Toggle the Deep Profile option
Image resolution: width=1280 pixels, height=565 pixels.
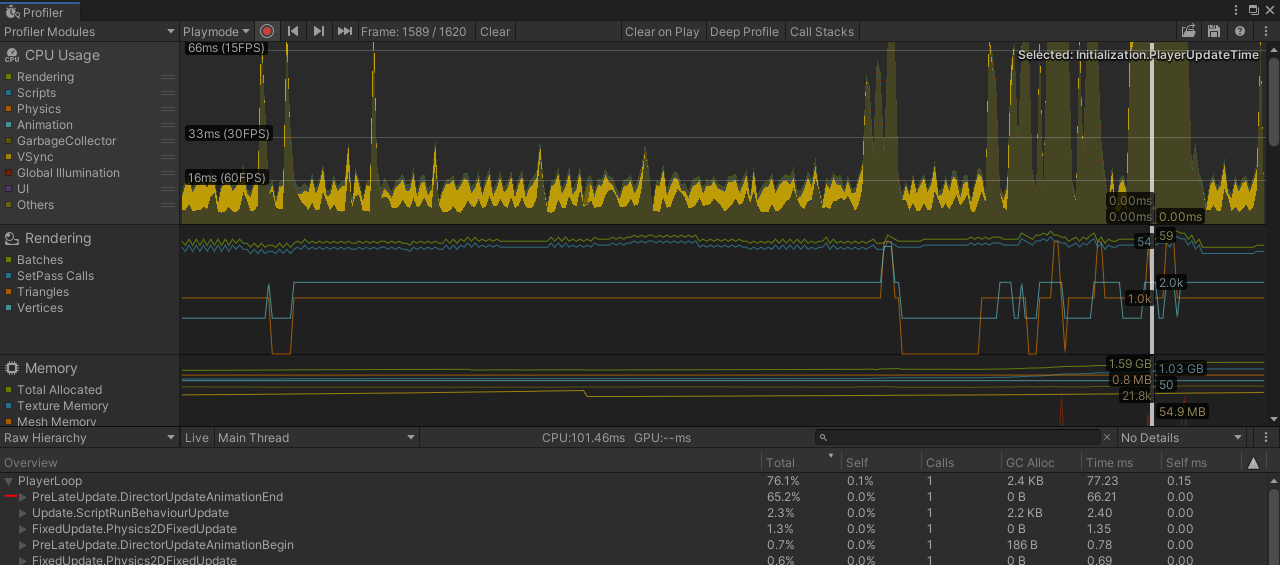point(744,32)
